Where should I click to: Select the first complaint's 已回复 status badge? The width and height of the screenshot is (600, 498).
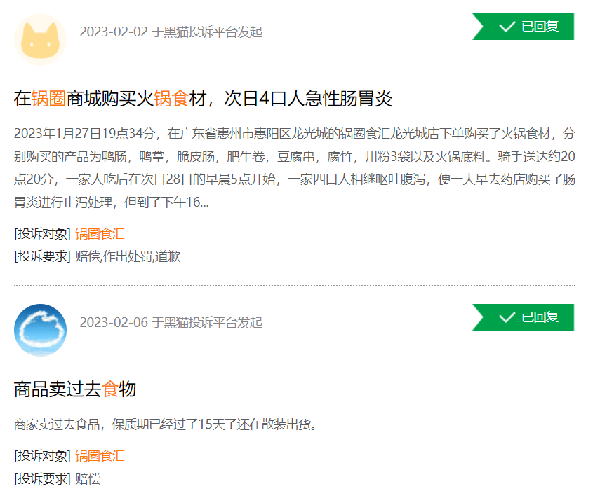(523, 27)
